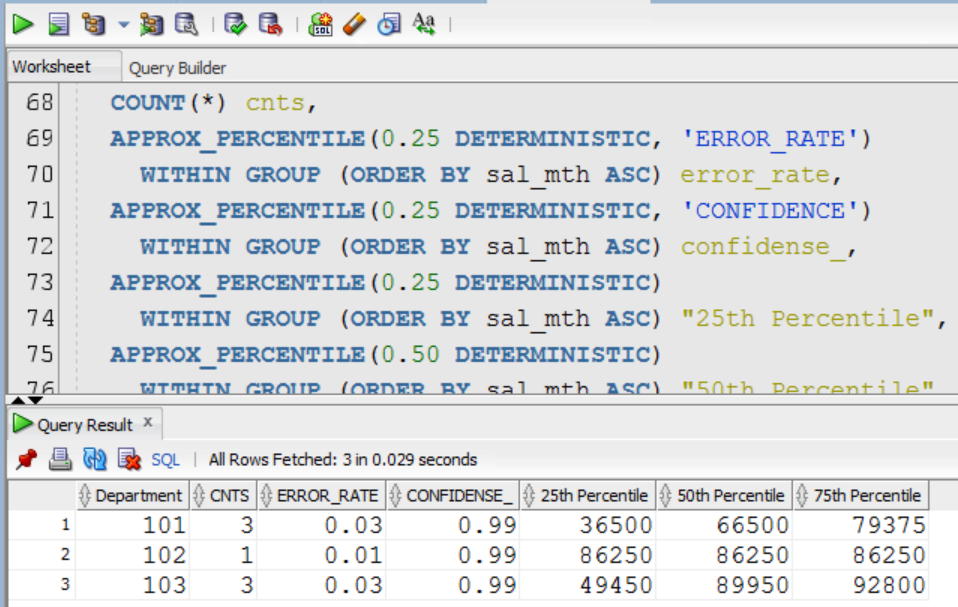The height and width of the screenshot is (607, 958).
Task: Click line number 68 in gutter
Action: coord(39,102)
